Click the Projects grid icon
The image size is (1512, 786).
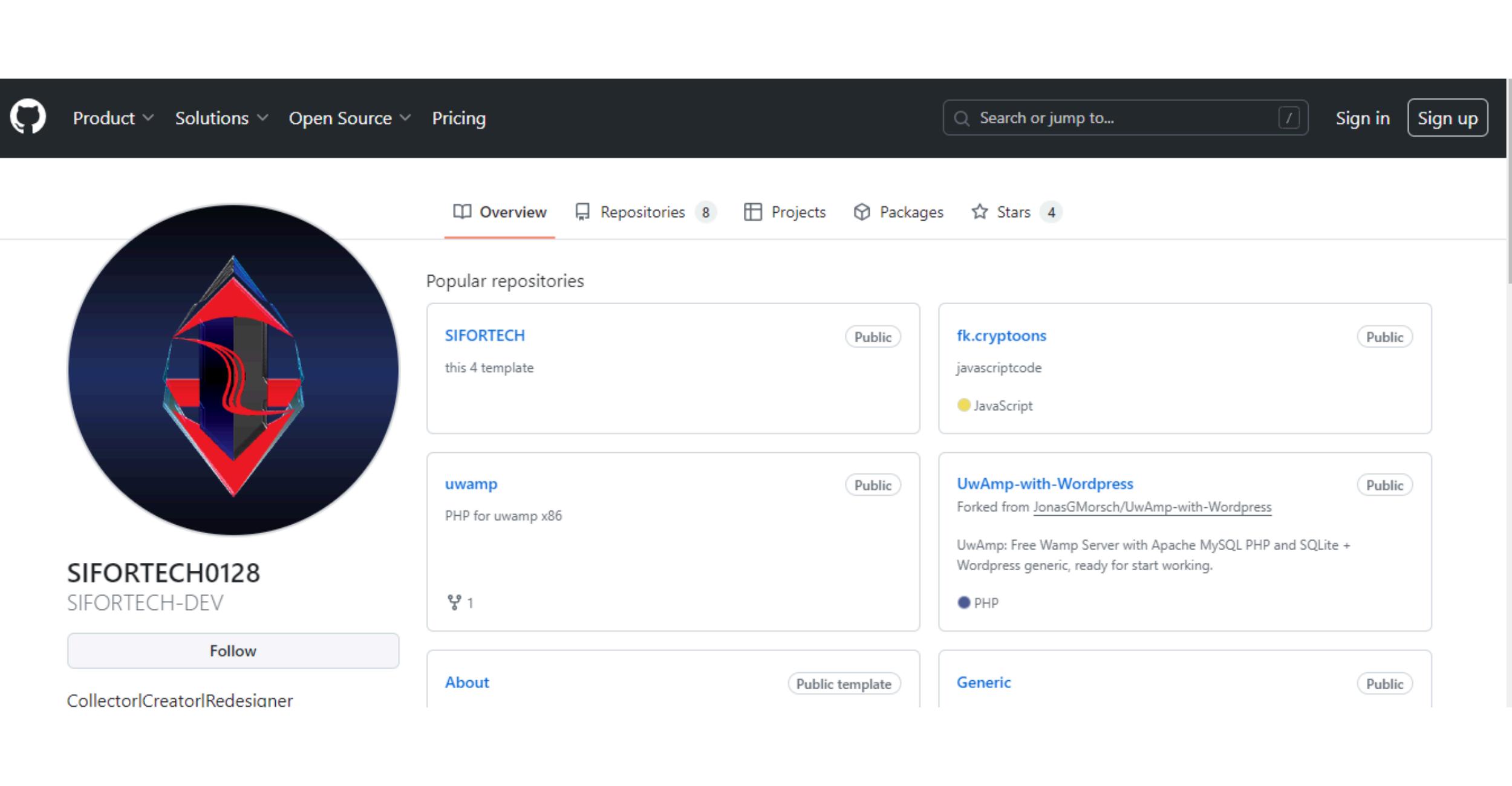click(x=754, y=212)
